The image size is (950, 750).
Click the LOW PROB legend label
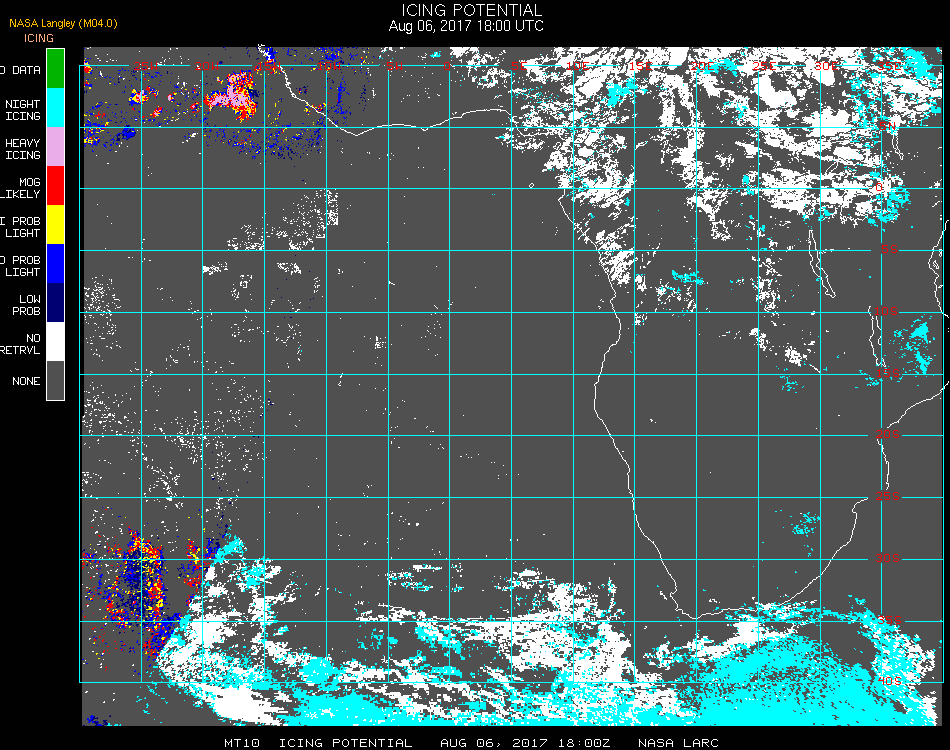coord(27,305)
